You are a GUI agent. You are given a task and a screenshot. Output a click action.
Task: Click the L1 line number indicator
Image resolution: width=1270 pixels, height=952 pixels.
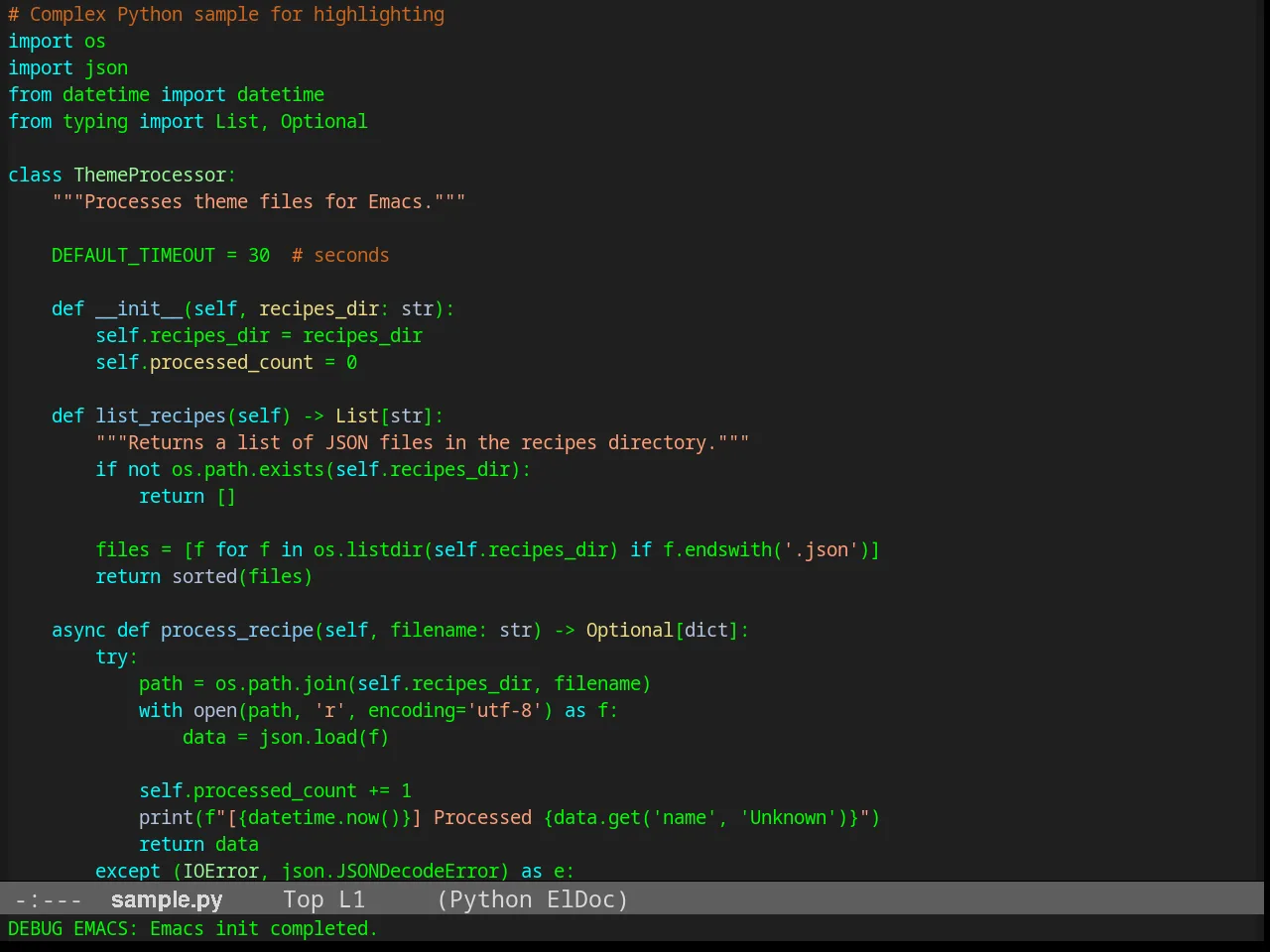[351, 899]
